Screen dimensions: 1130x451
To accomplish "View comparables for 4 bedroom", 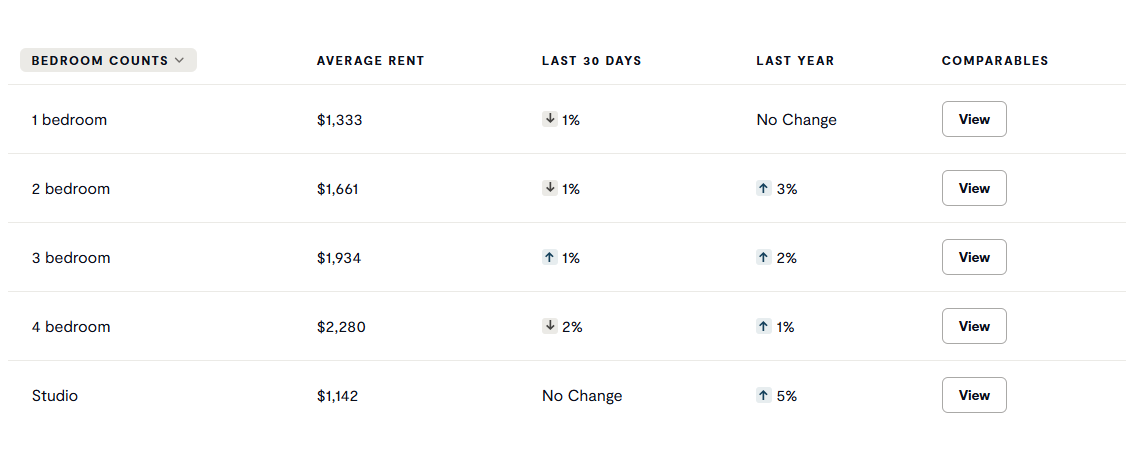I will click(x=973, y=326).
